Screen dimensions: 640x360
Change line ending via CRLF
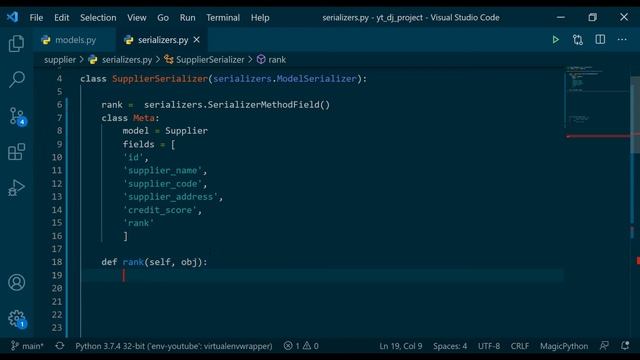coord(520,346)
